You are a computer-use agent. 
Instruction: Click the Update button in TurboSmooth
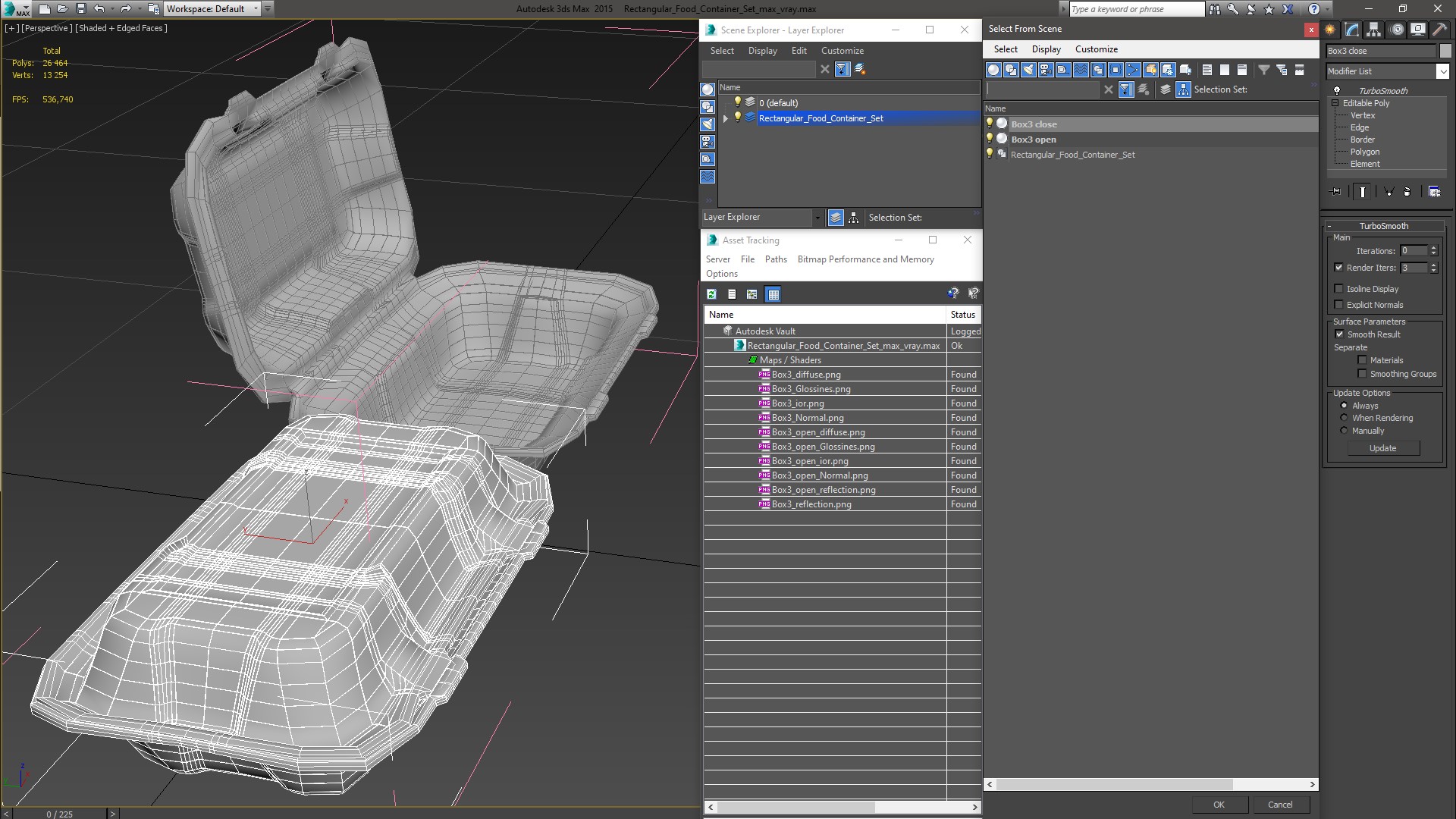(1383, 448)
